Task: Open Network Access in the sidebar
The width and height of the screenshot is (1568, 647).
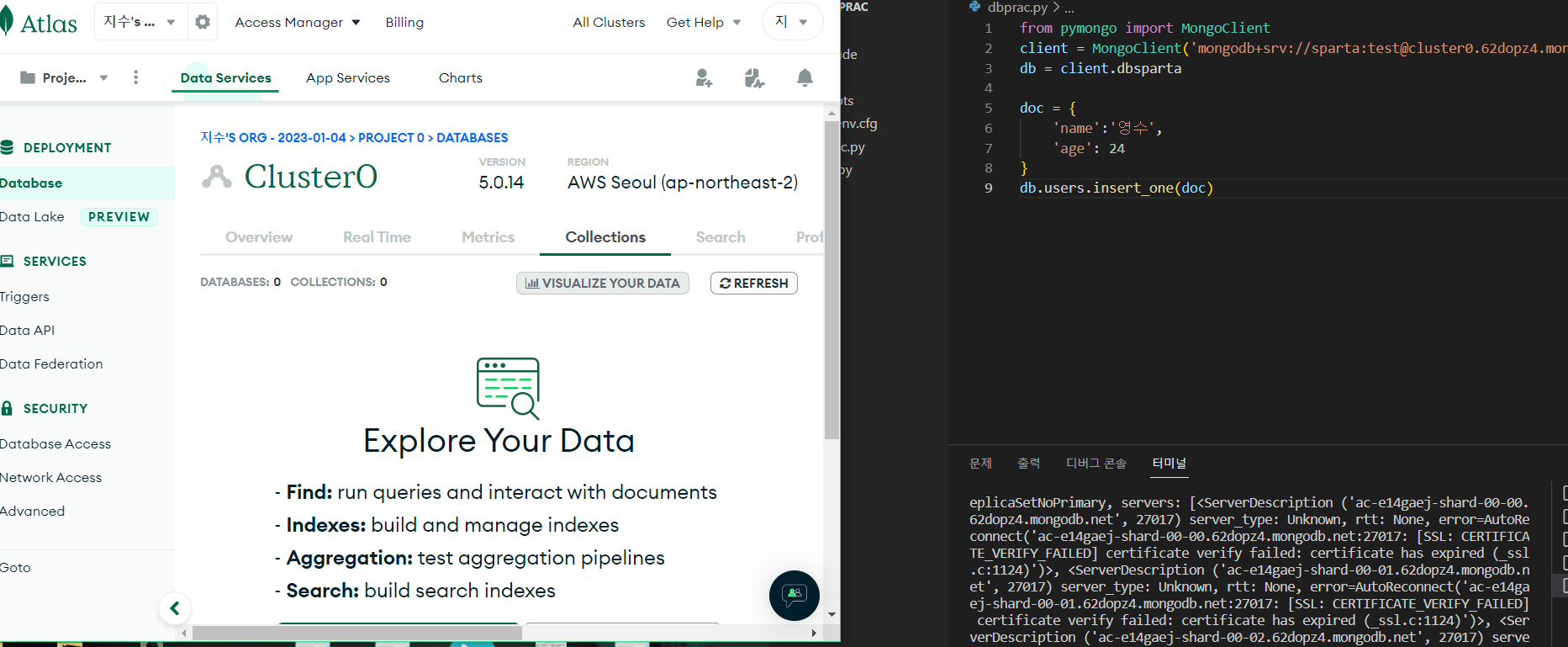Action: (x=50, y=477)
